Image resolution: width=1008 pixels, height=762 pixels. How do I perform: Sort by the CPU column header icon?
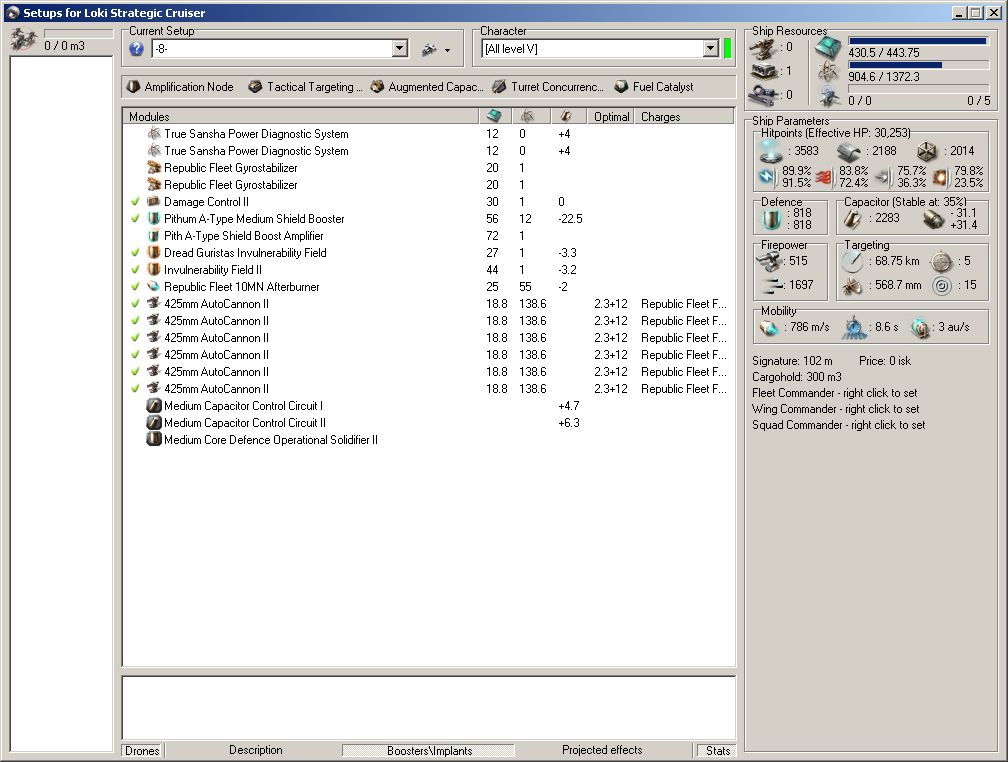pyautogui.click(x=494, y=116)
